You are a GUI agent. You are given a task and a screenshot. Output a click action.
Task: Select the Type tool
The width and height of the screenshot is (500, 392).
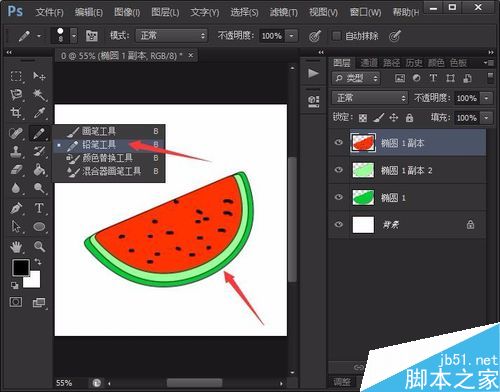(x=39, y=208)
